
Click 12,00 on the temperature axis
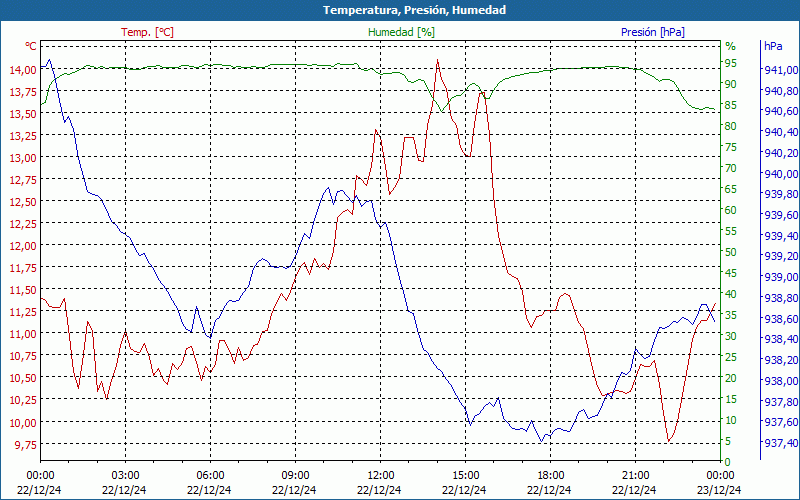[23, 245]
